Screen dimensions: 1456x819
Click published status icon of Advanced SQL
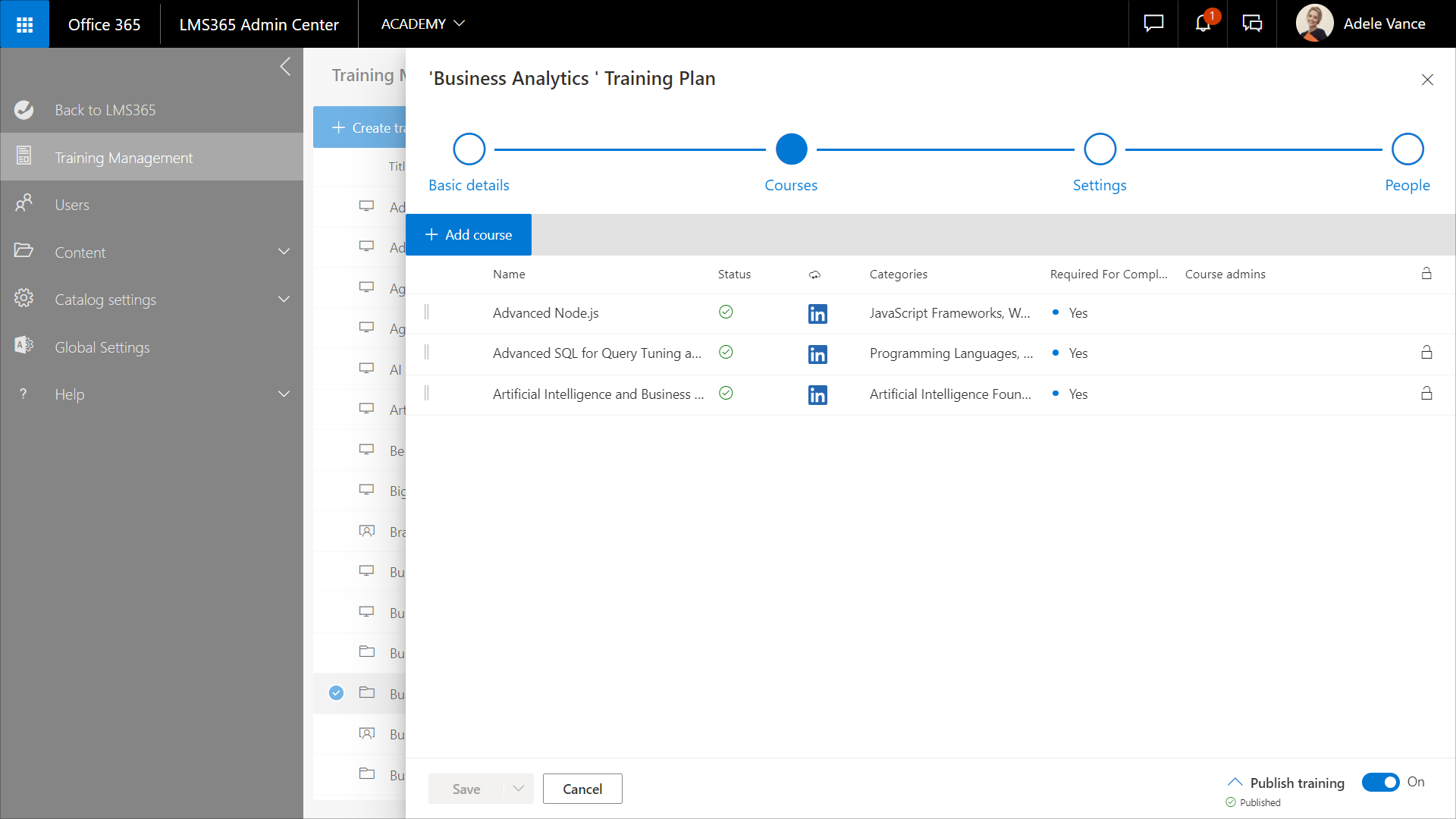pos(726,352)
